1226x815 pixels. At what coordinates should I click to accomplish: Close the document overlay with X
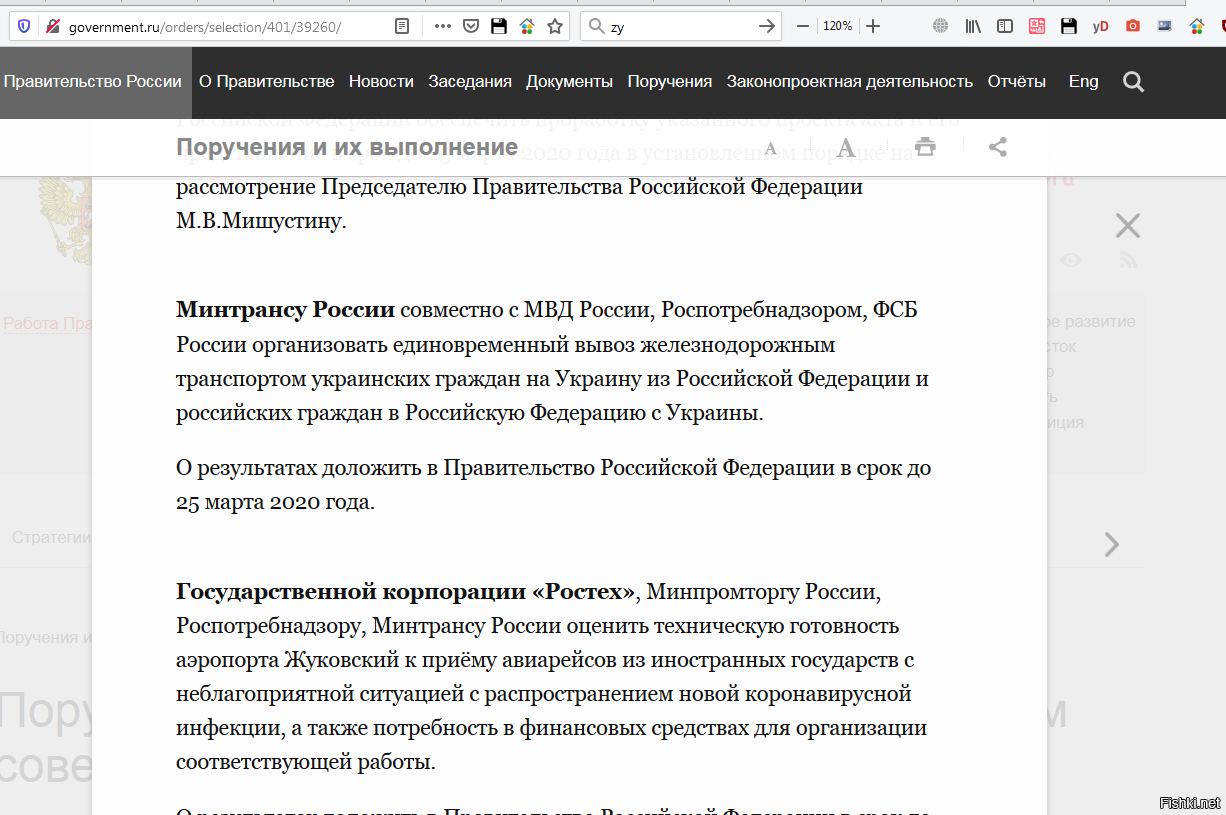[x=1127, y=226]
